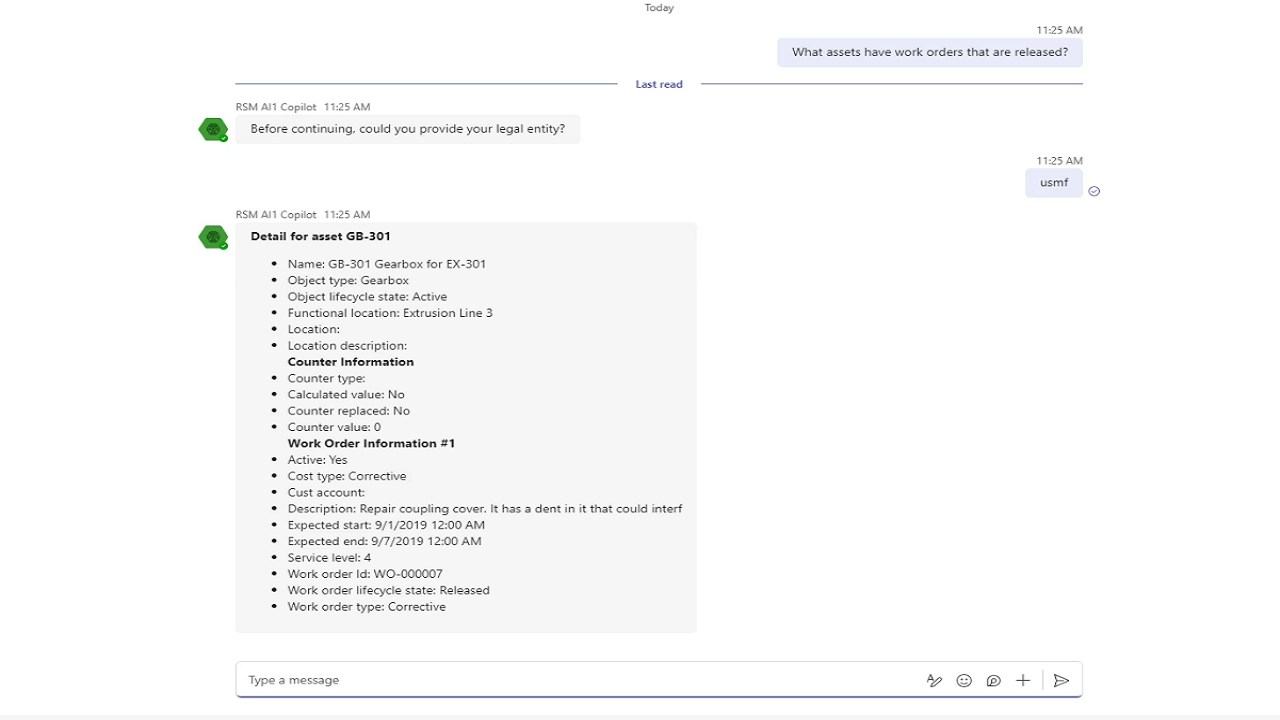Click the chat bubble icon in compose bar
This screenshot has height=720, width=1280.
click(x=993, y=680)
